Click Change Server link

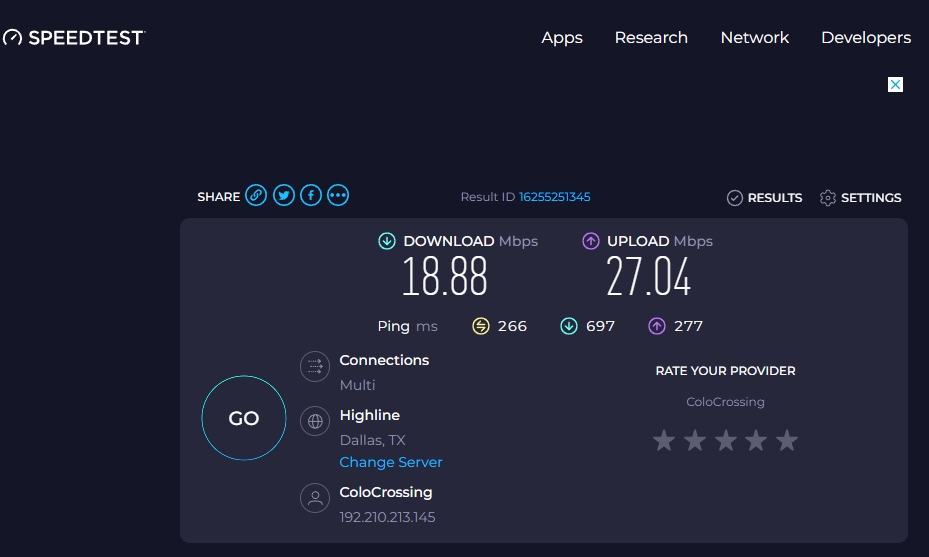pyautogui.click(x=391, y=462)
